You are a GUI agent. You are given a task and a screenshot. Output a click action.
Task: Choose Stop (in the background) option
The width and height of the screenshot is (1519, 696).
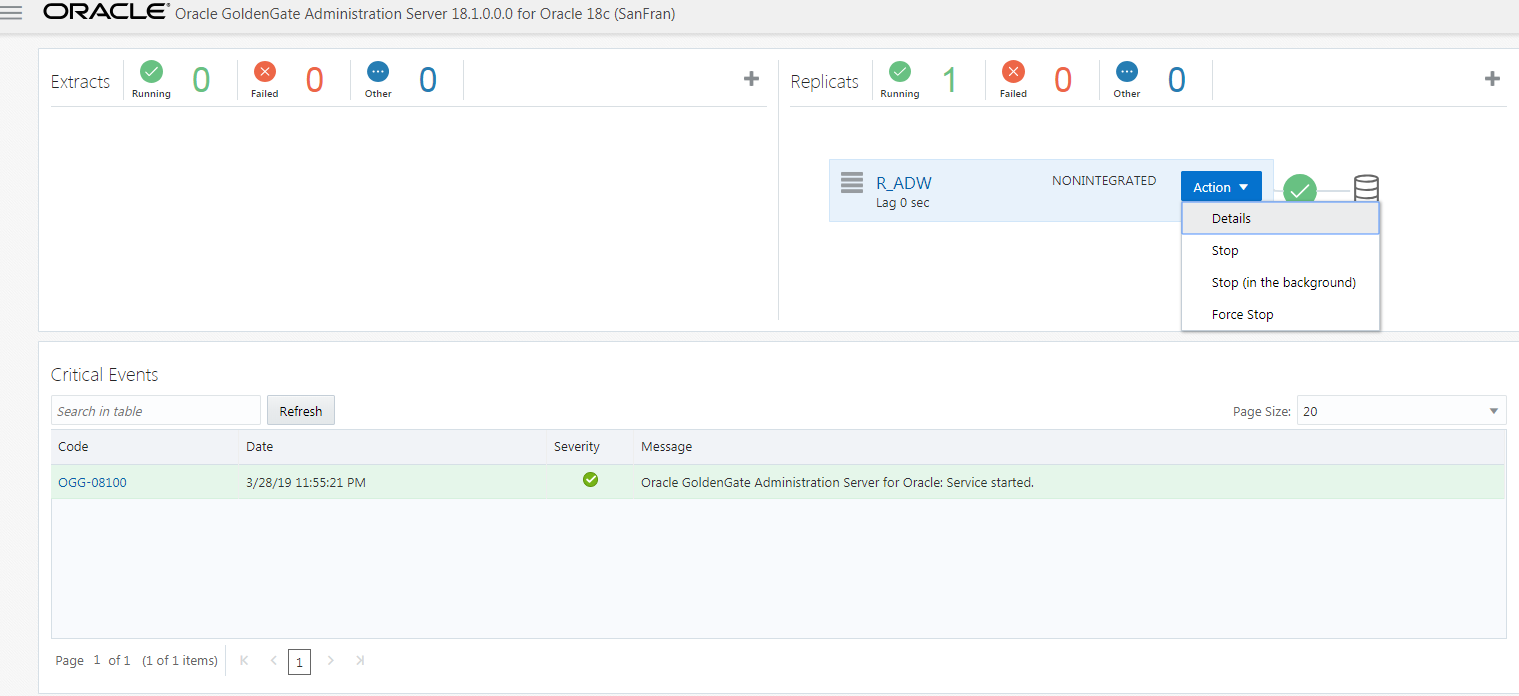[1280, 282]
